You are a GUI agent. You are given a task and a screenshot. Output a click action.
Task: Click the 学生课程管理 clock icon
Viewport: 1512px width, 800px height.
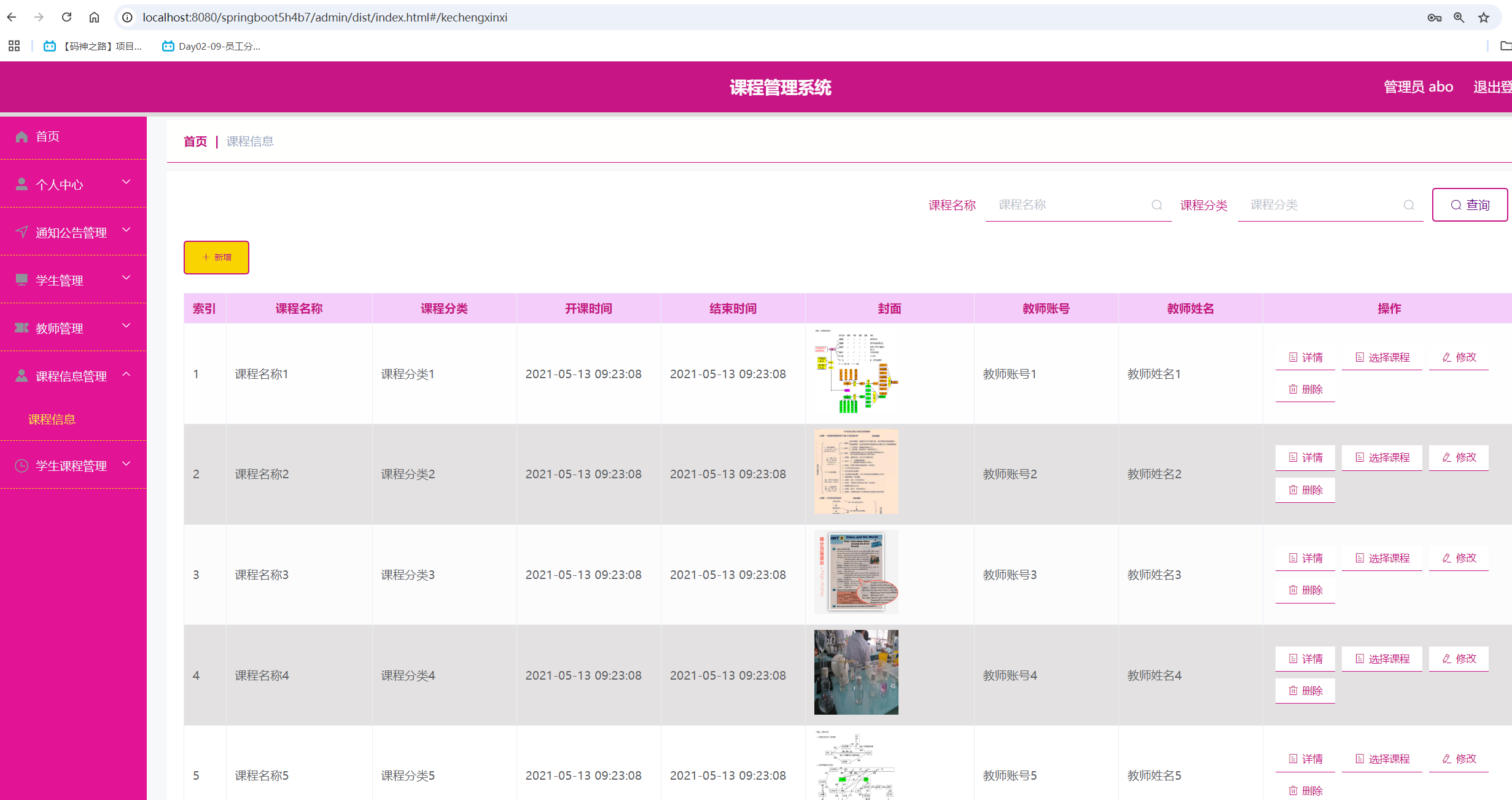[x=21, y=465]
